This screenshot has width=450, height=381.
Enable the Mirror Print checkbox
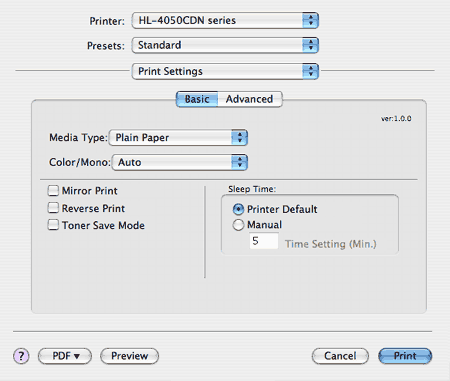click(53, 191)
